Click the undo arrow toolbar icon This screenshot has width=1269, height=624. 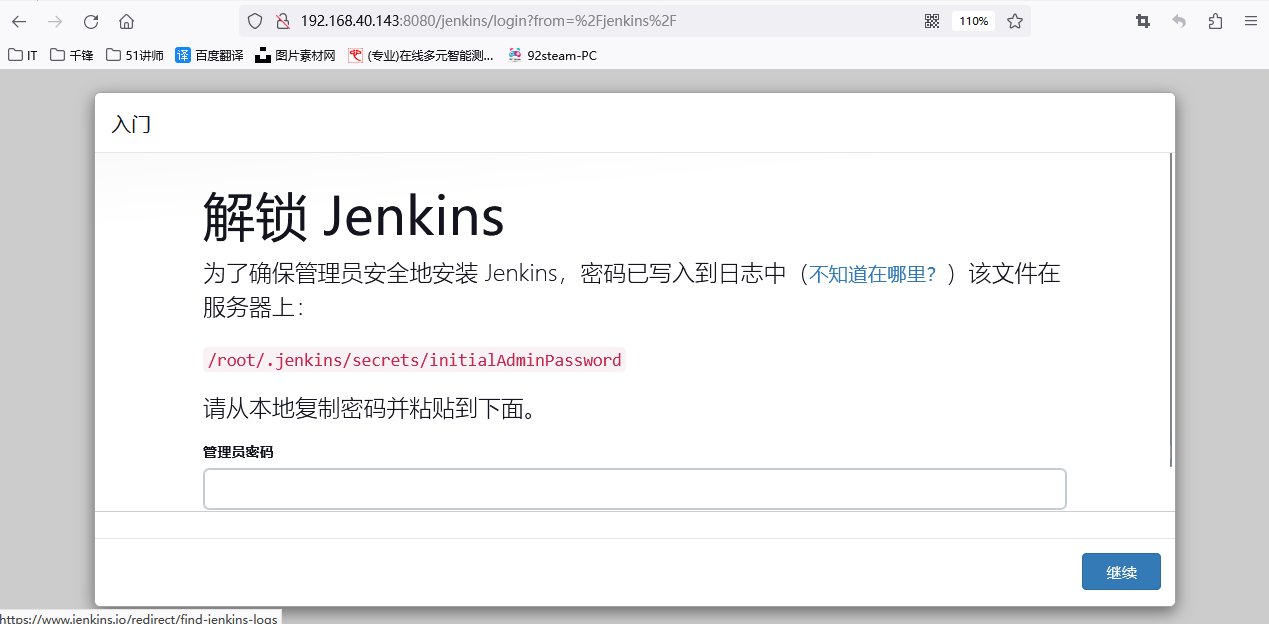tap(1179, 21)
